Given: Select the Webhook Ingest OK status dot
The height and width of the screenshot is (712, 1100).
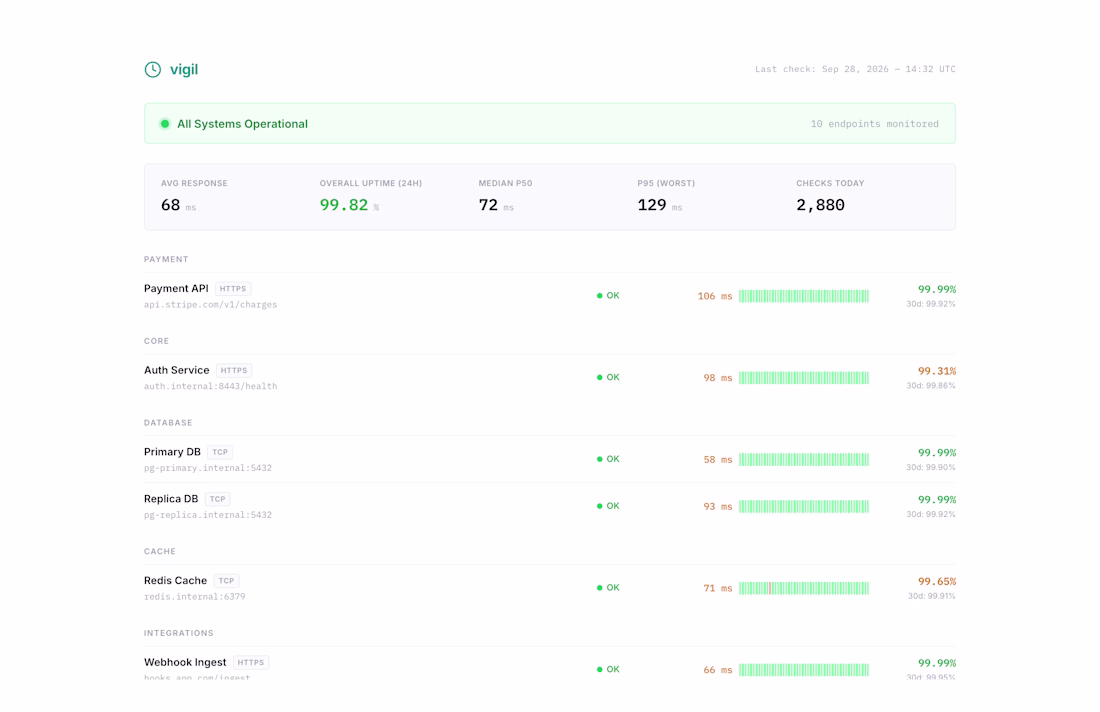Looking at the screenshot, I should pyautogui.click(x=599, y=670).
